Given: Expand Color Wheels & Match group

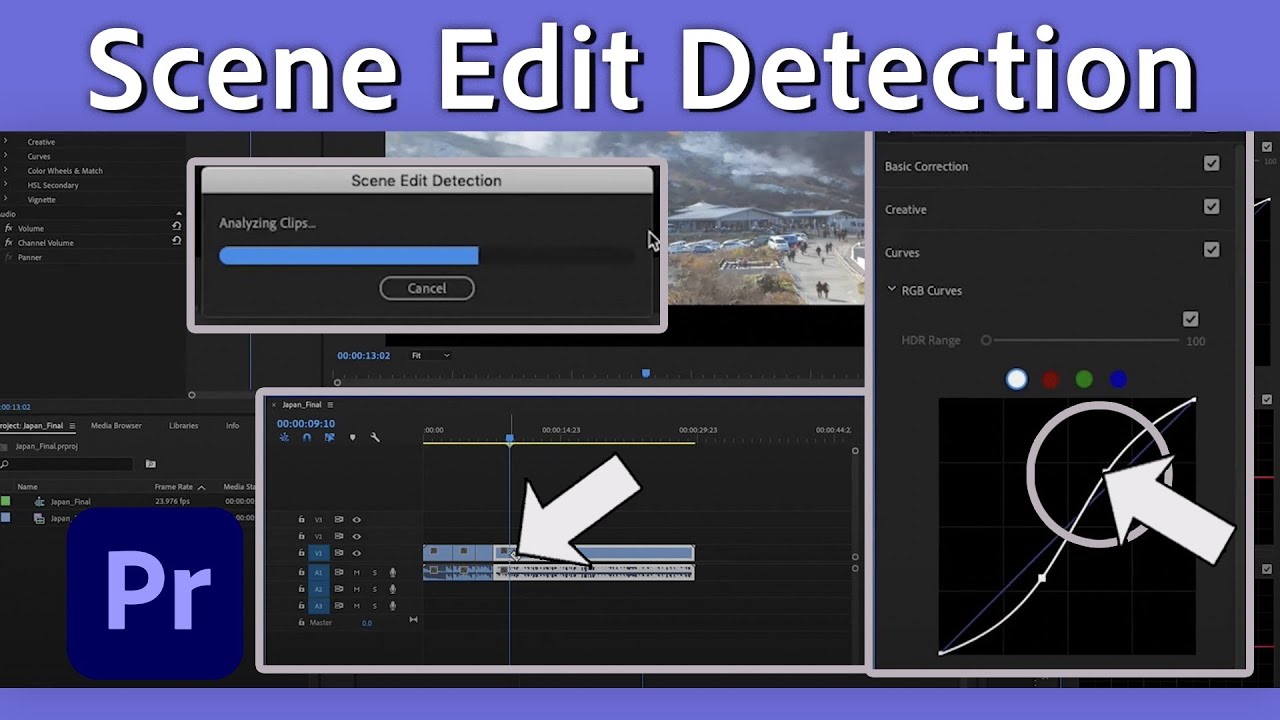Looking at the screenshot, I should tap(5, 171).
